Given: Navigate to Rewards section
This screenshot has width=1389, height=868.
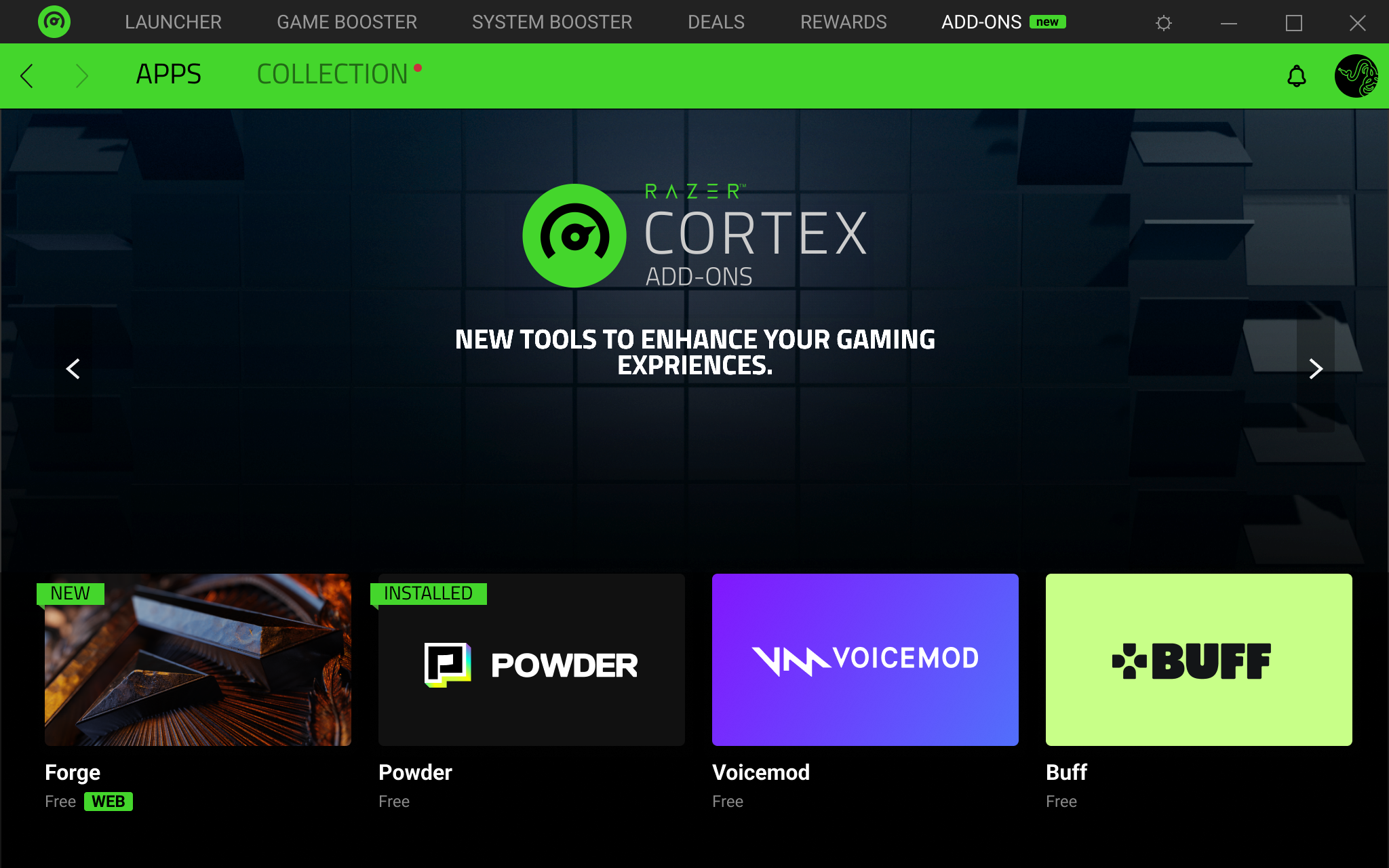Looking at the screenshot, I should (842, 20).
